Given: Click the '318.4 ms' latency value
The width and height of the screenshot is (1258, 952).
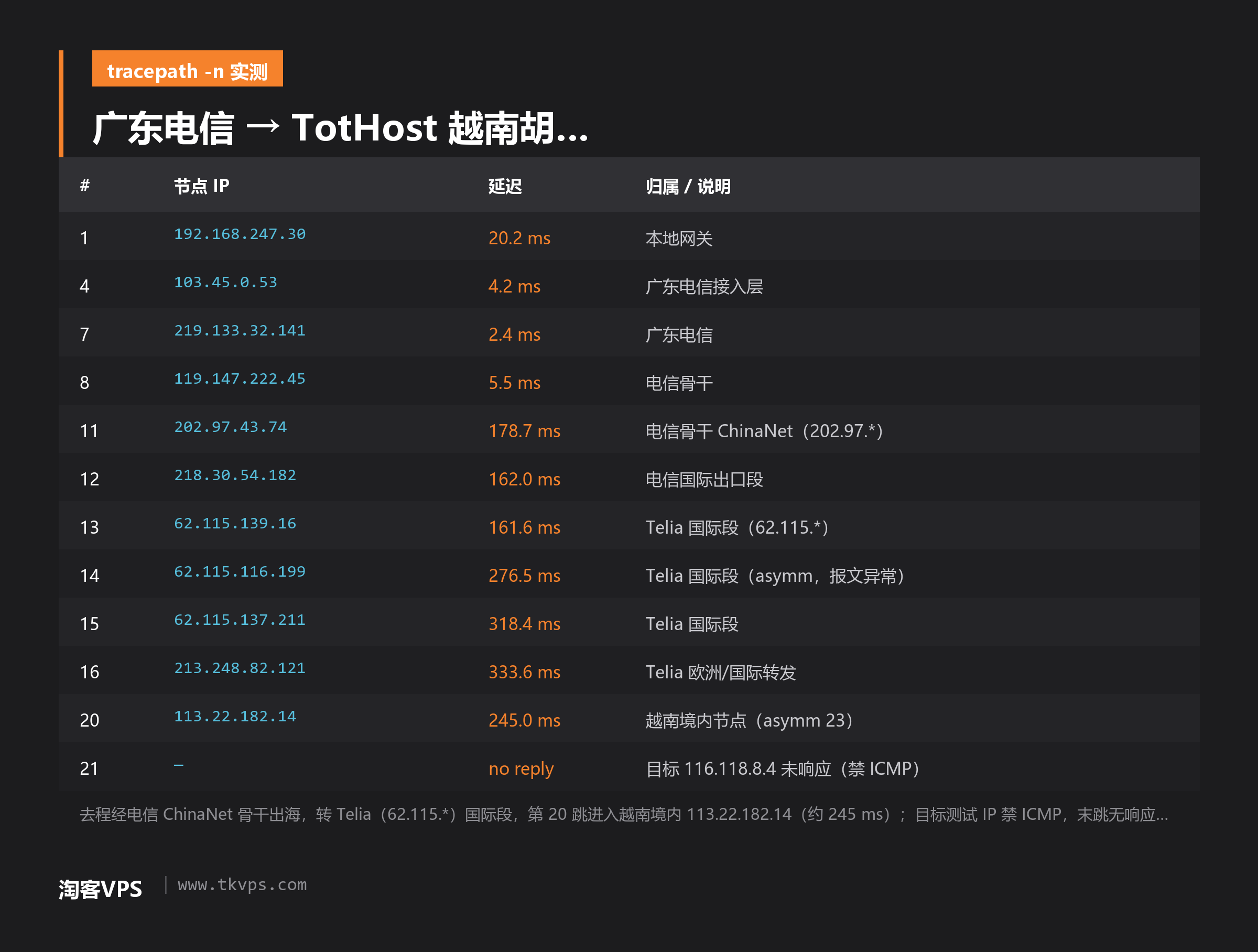Looking at the screenshot, I should coord(524,624).
